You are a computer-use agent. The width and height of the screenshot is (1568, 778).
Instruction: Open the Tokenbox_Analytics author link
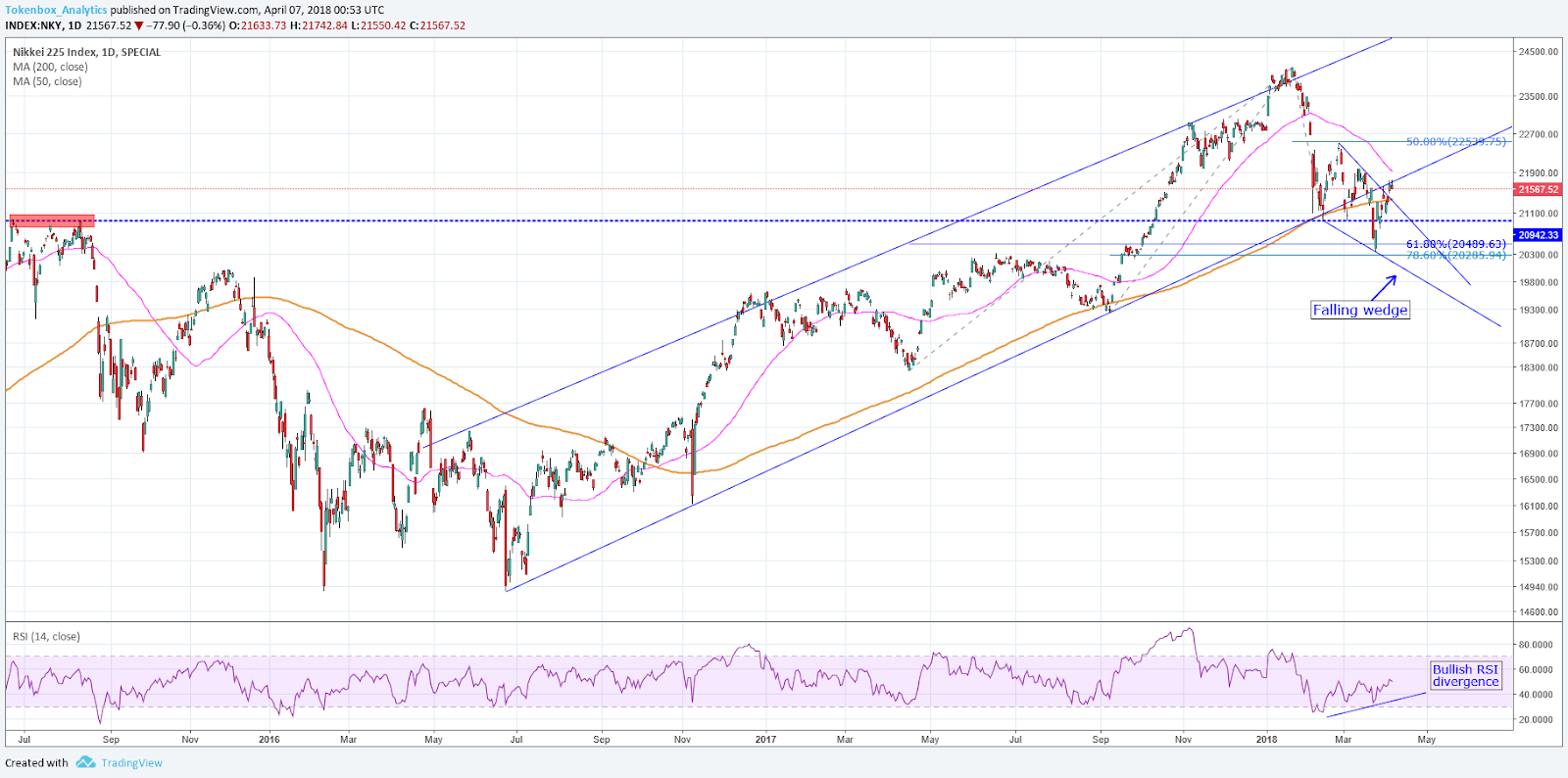point(56,10)
